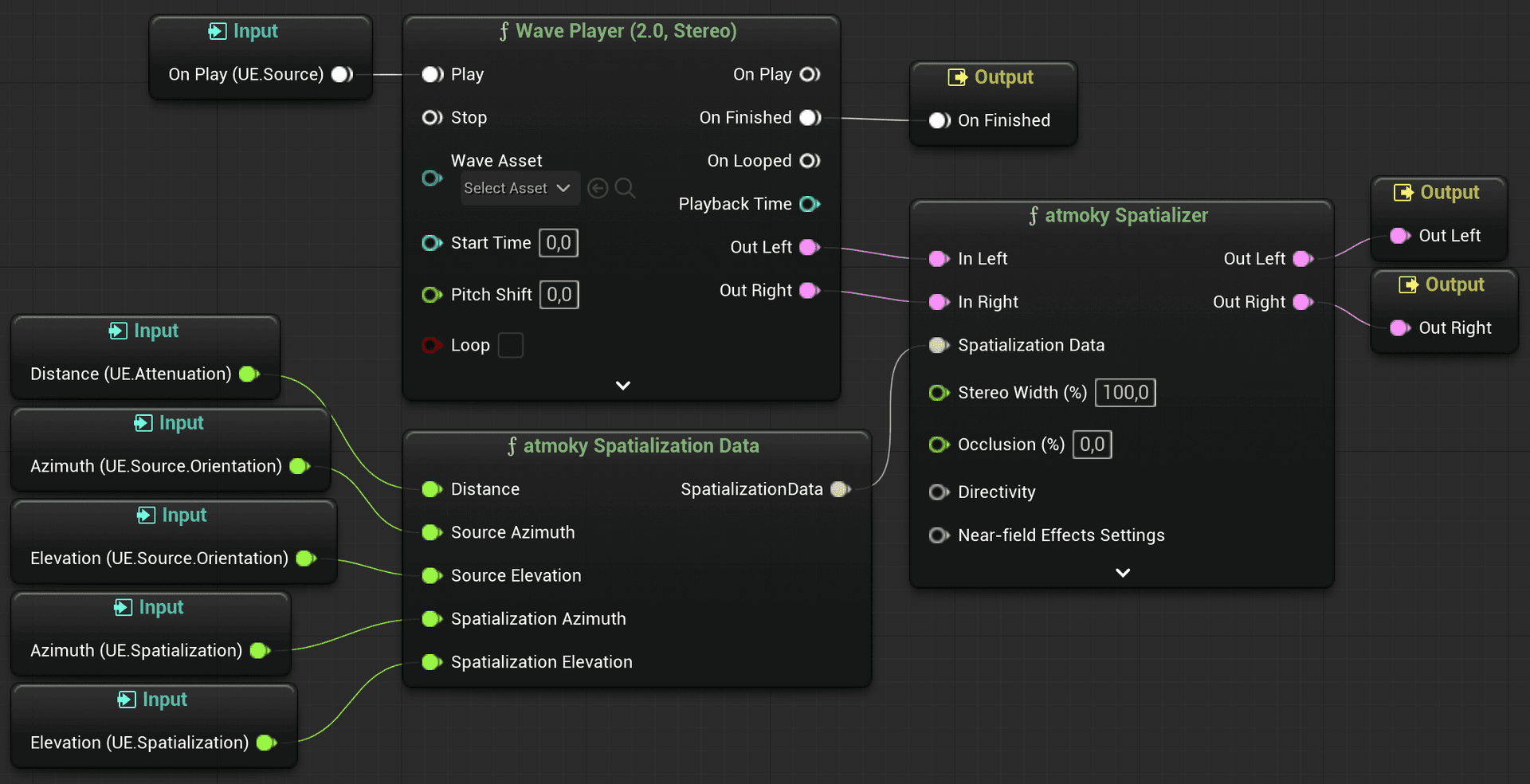Click the Out Right pin on the Output node

(1399, 327)
